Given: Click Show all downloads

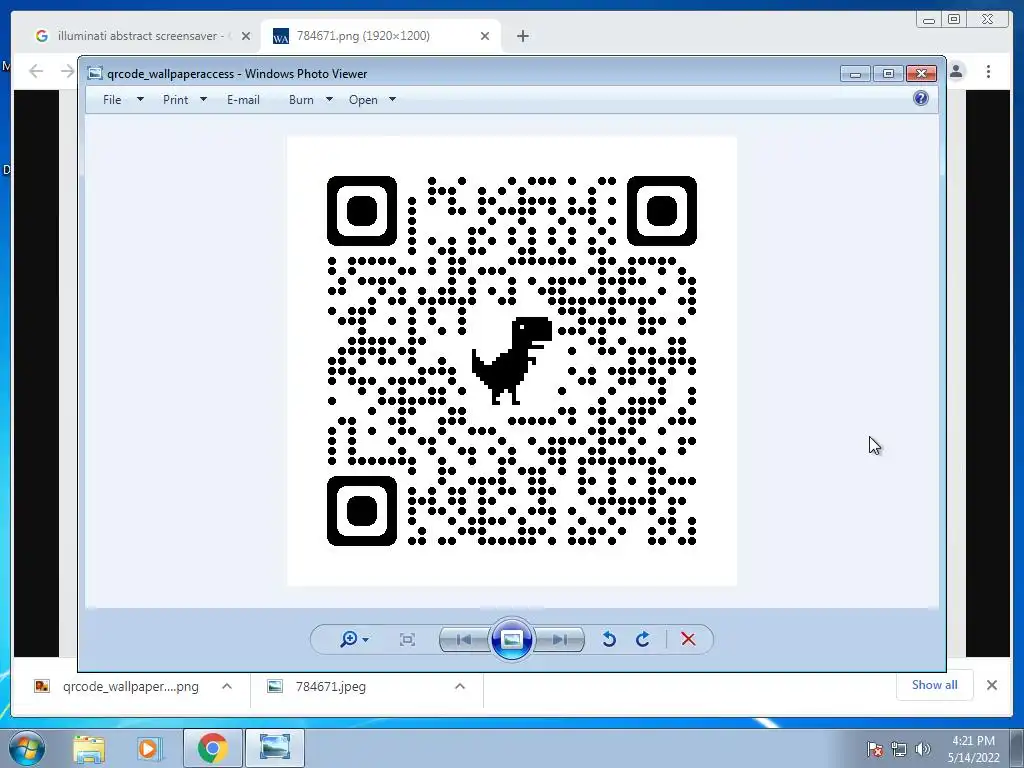Looking at the screenshot, I should 935,684.
